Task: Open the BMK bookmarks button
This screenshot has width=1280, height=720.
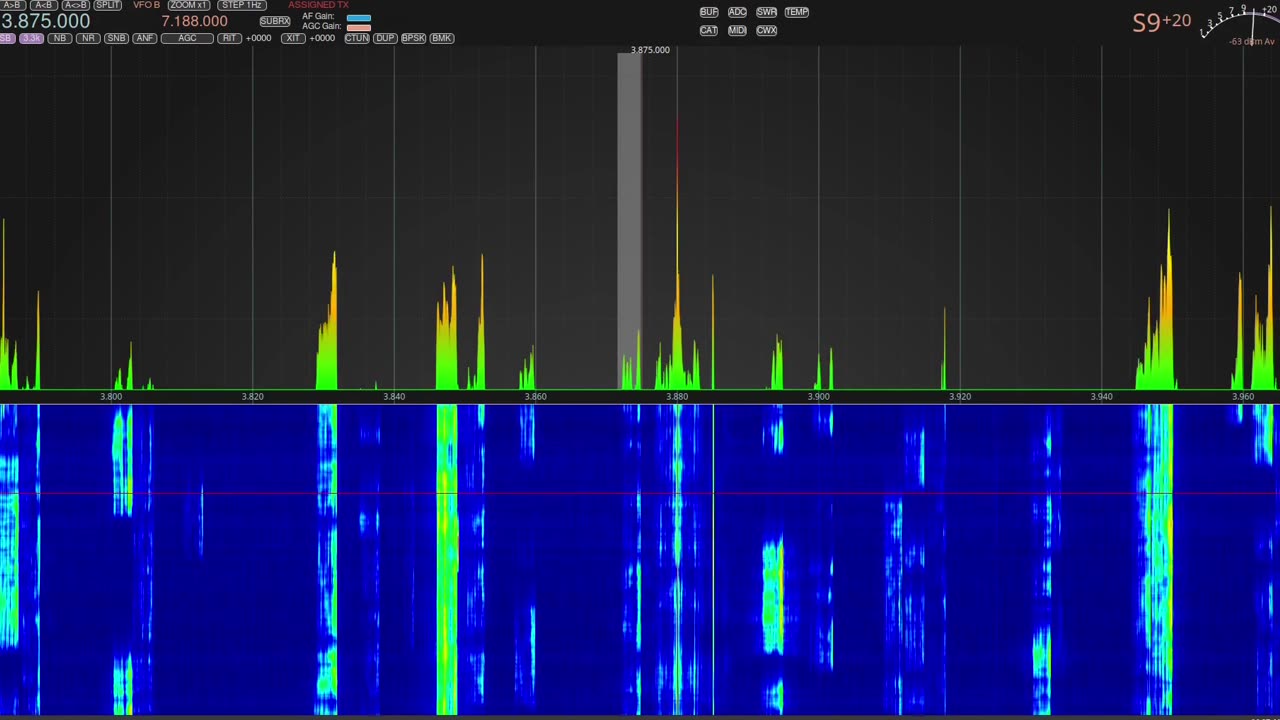Action: pos(442,38)
